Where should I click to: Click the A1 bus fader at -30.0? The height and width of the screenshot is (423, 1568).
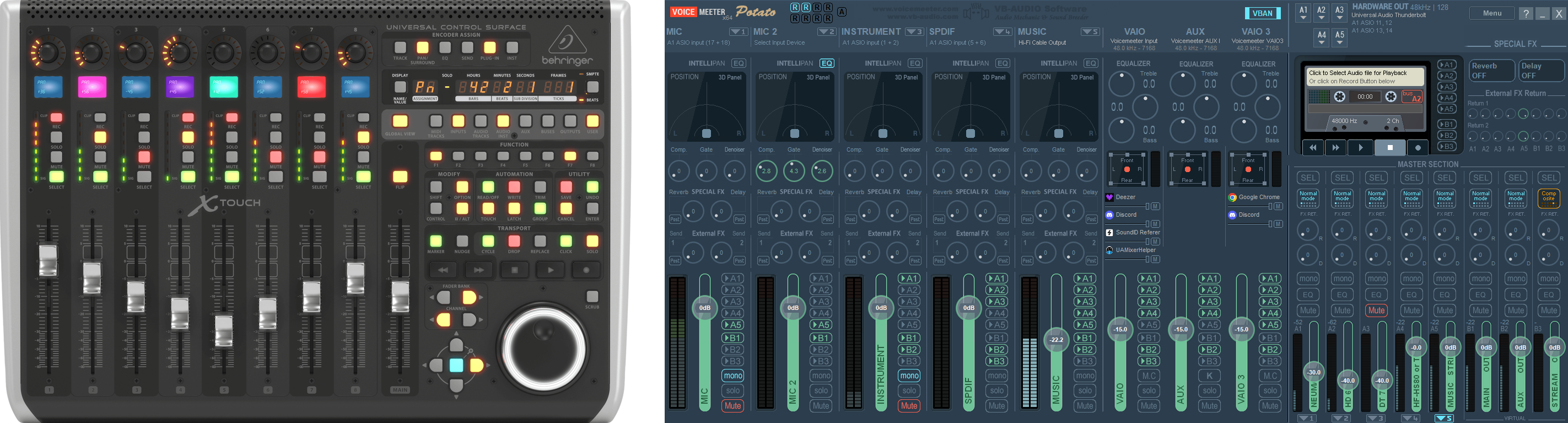(1313, 372)
